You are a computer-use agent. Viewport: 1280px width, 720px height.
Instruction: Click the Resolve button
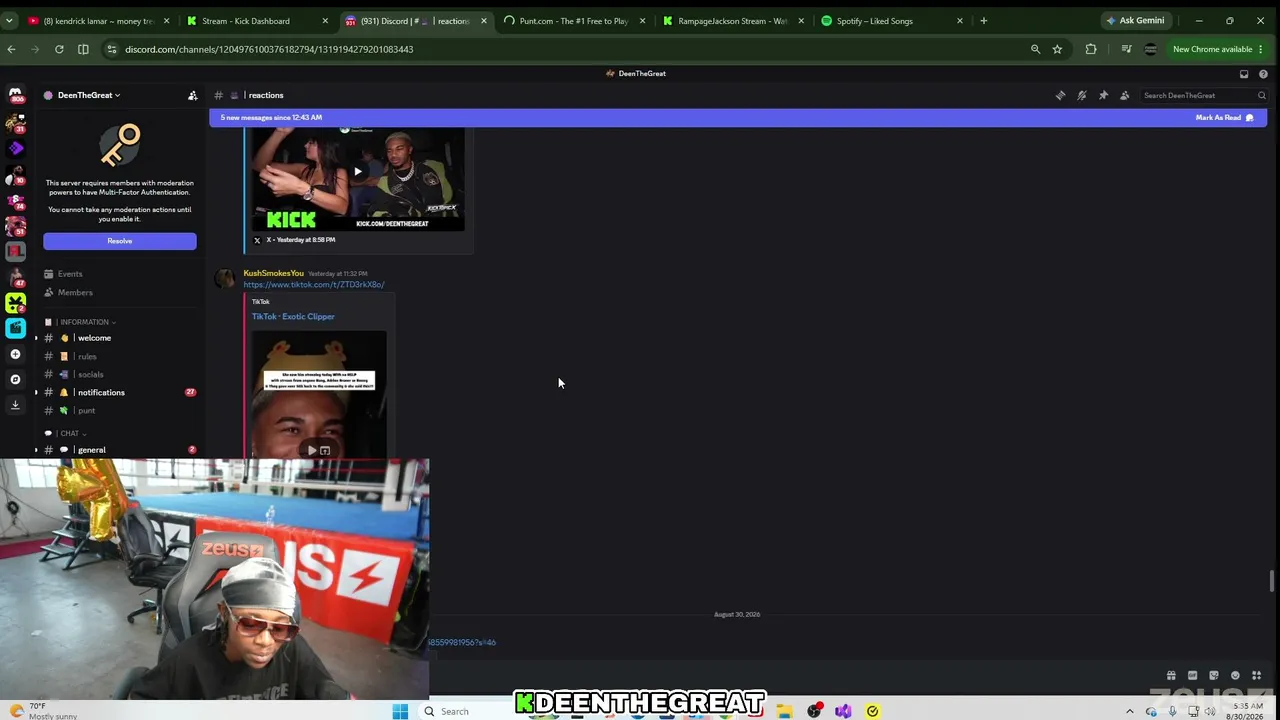click(x=120, y=241)
